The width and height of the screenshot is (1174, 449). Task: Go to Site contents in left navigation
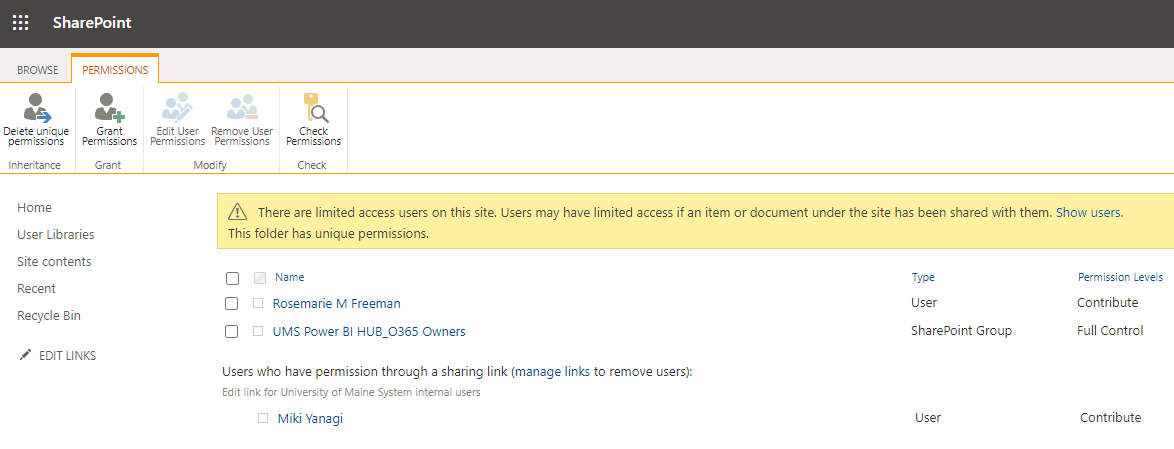point(54,262)
